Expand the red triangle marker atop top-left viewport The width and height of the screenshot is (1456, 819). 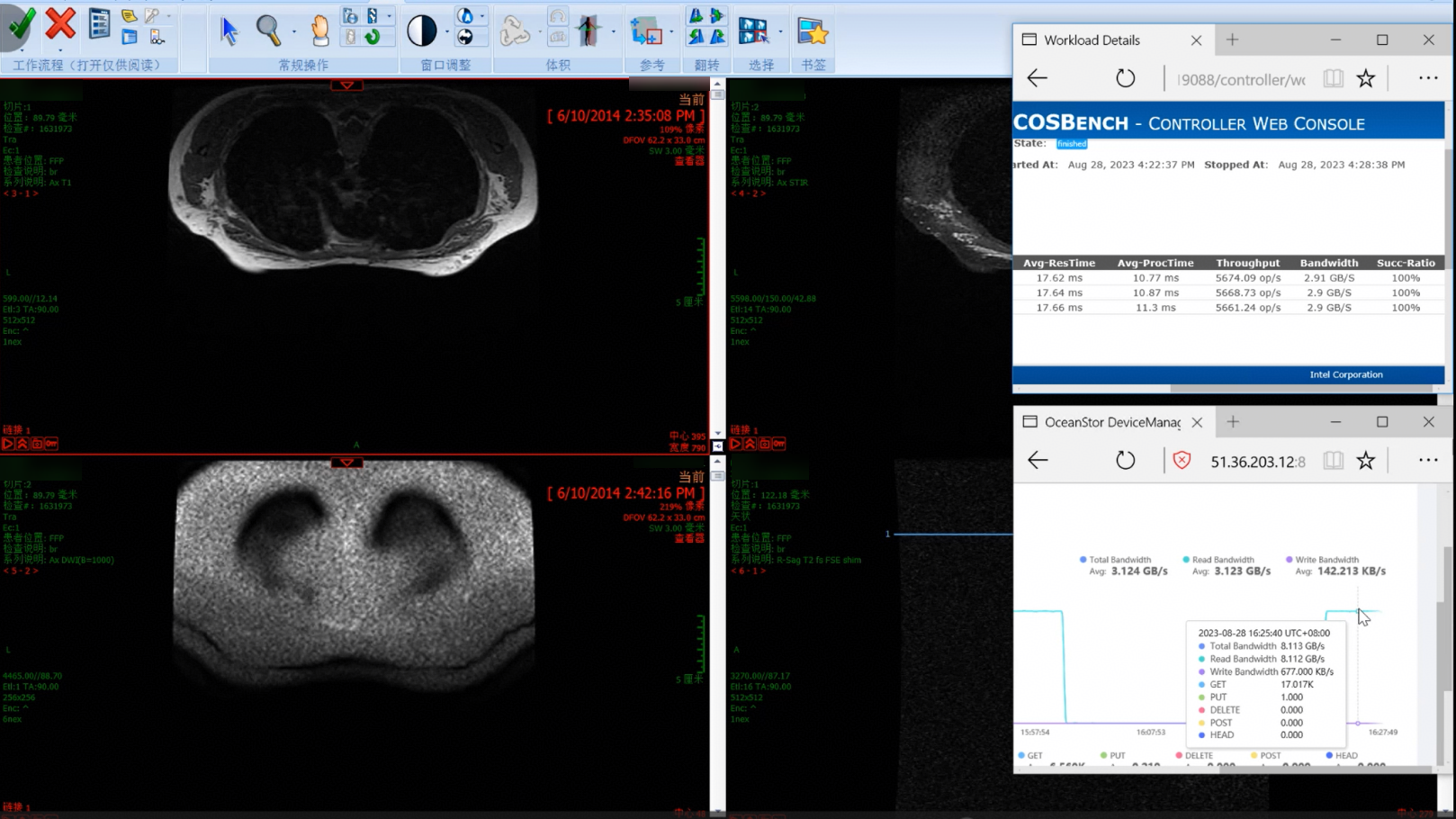coord(346,85)
